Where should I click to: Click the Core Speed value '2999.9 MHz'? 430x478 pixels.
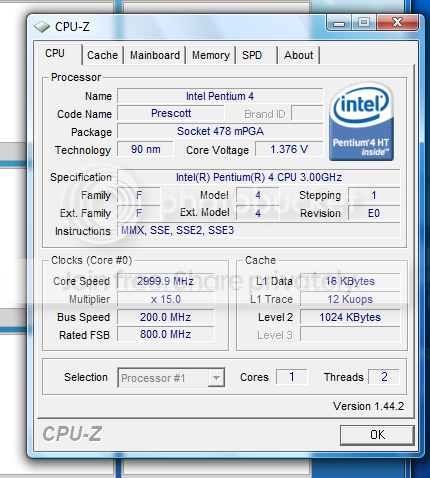(165, 281)
